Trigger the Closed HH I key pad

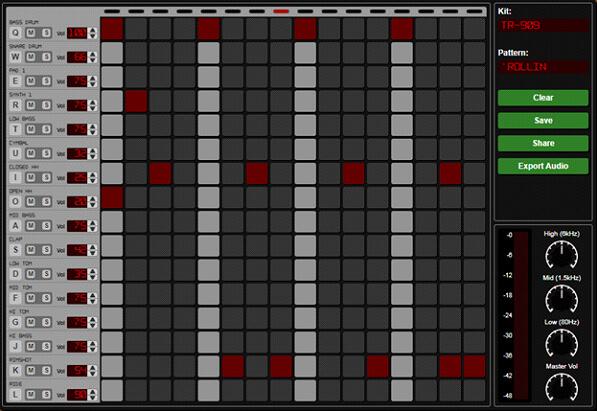[15, 177]
